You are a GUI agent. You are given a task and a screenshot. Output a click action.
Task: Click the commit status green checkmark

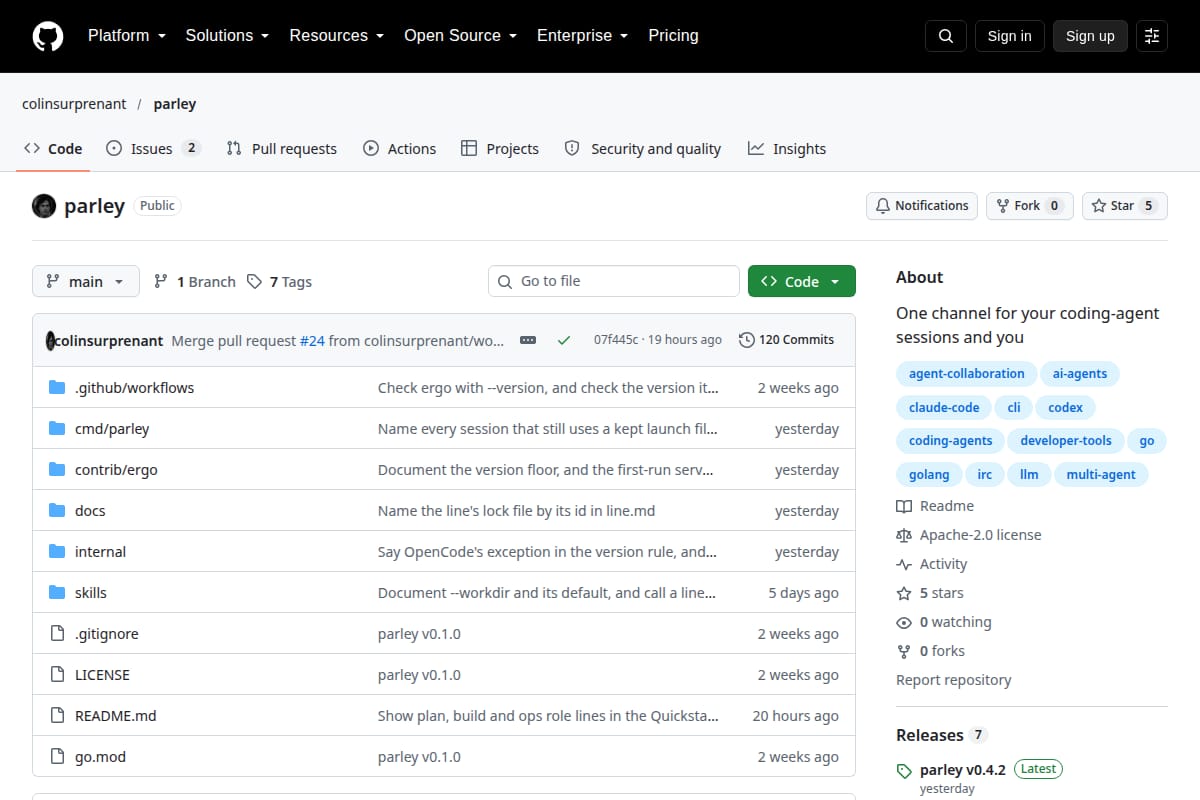(564, 340)
